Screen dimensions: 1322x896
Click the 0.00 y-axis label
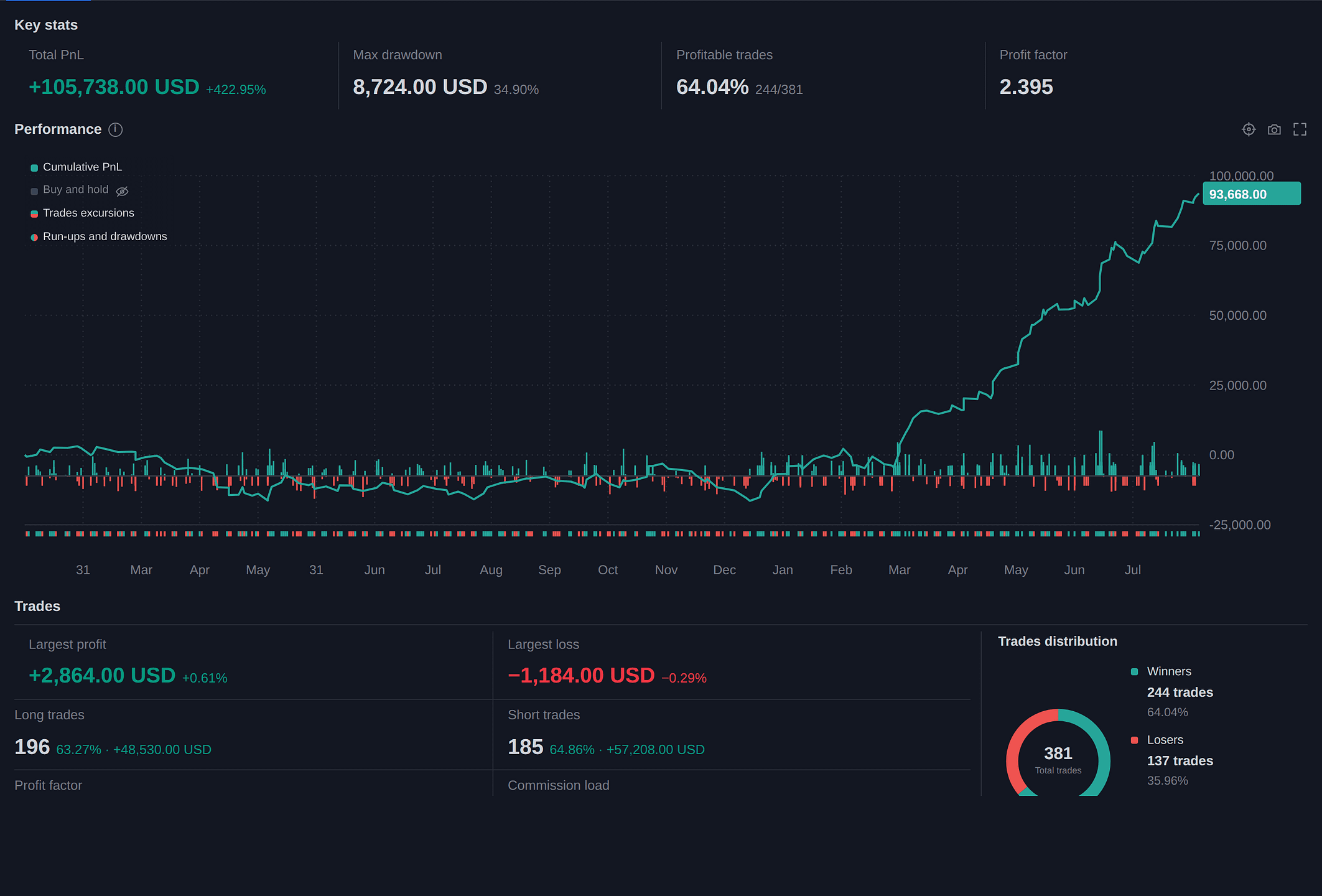[1222, 455]
